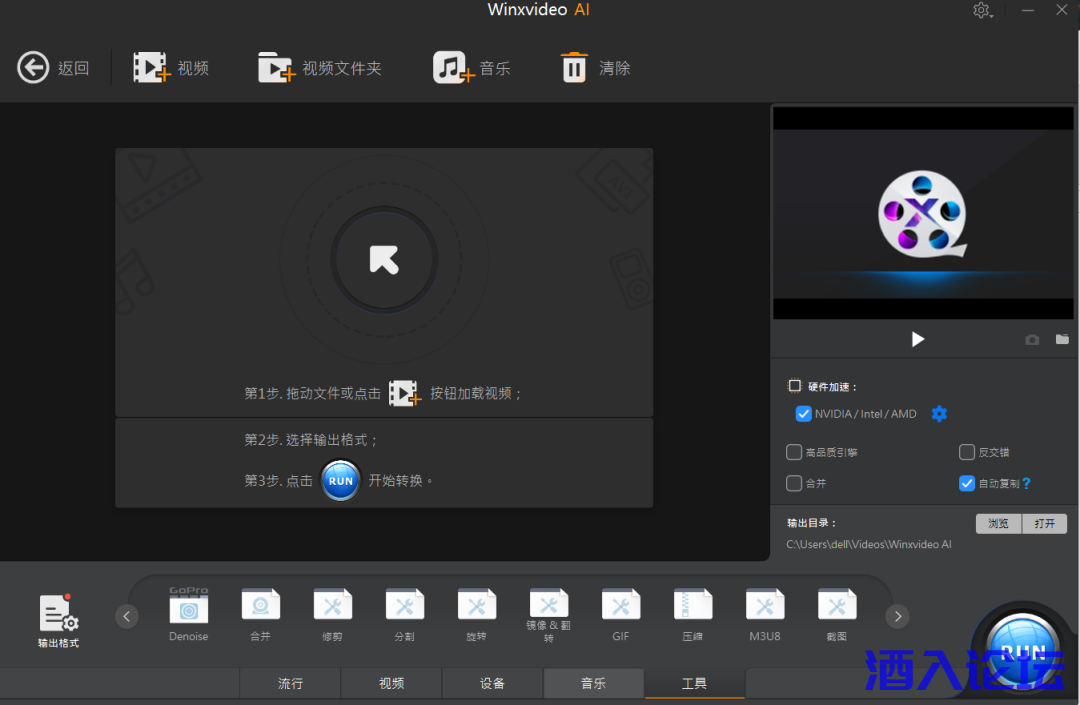
Task: Select the 流行 category tab
Action: pos(289,683)
